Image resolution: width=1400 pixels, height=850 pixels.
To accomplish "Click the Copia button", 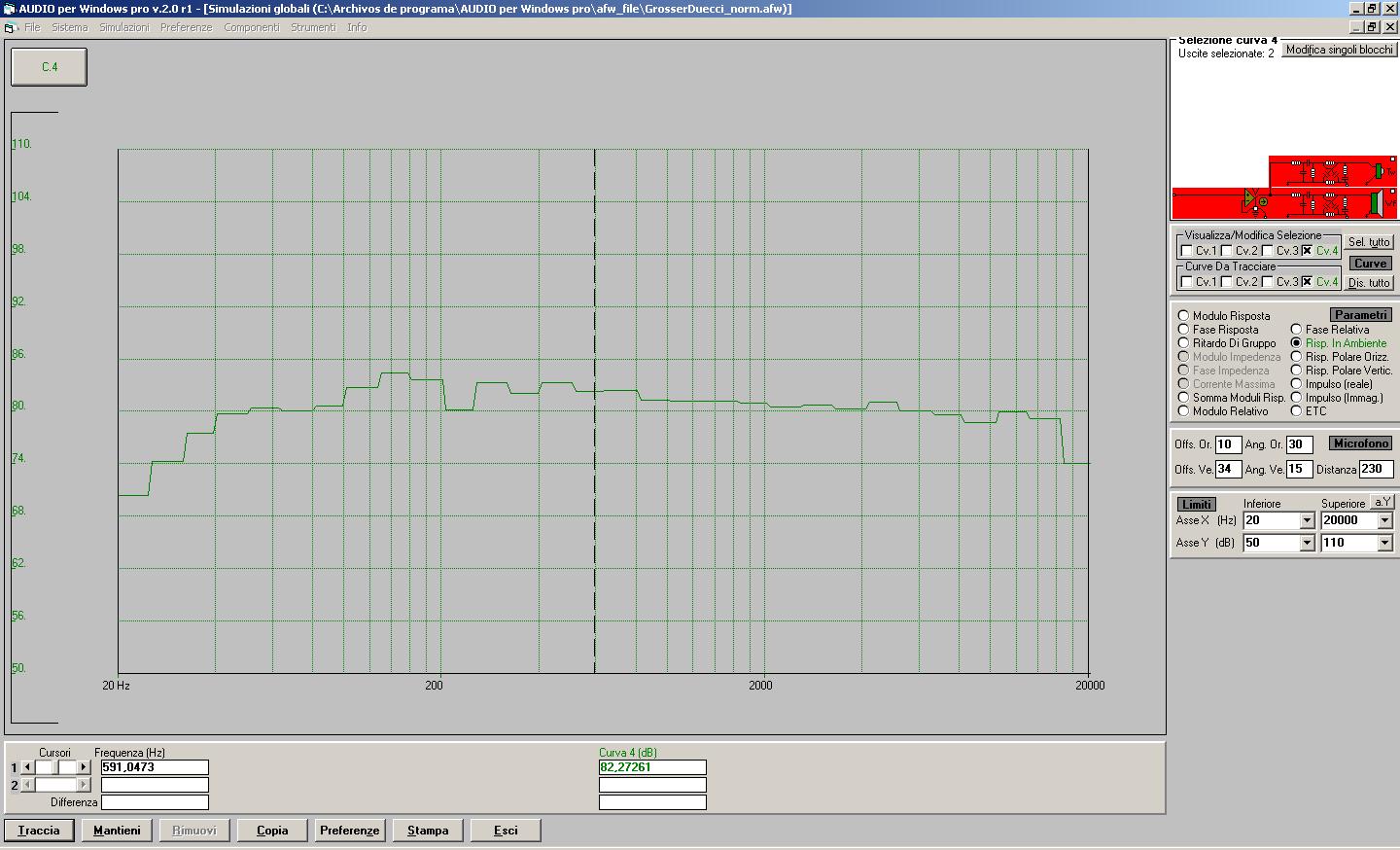I will click(272, 831).
